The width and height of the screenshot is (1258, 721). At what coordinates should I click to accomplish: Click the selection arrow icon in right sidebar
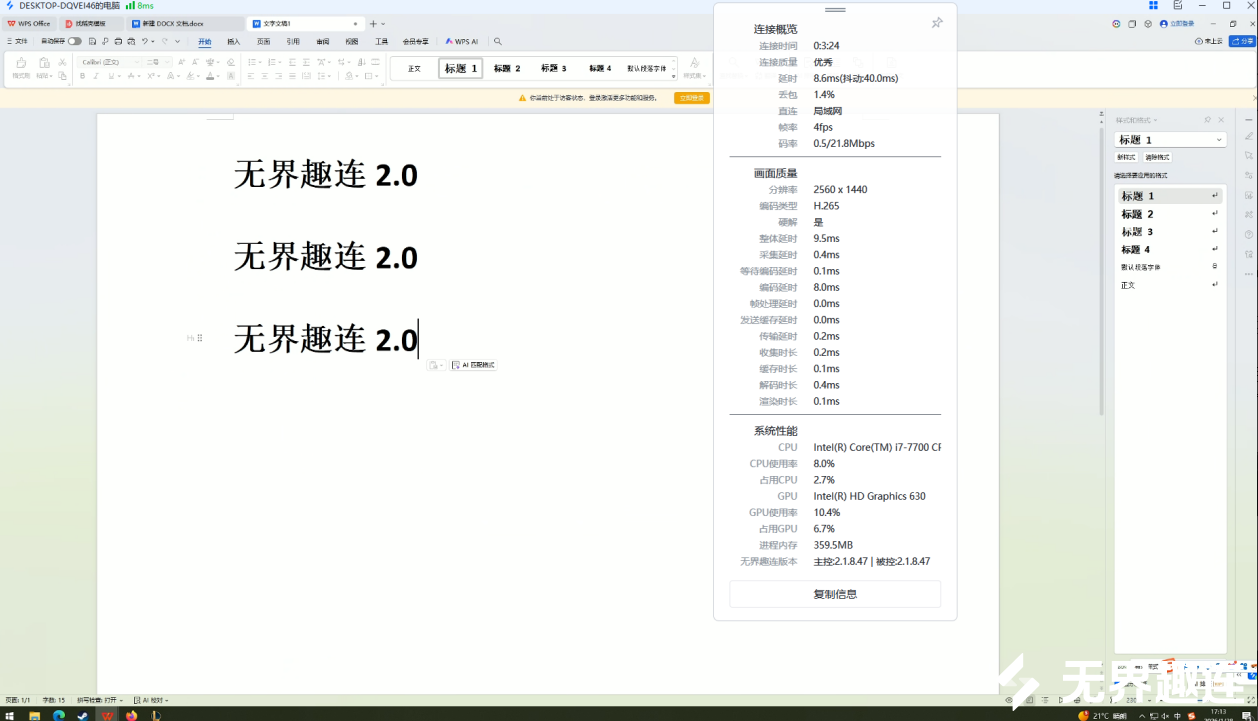[x=1248, y=156]
